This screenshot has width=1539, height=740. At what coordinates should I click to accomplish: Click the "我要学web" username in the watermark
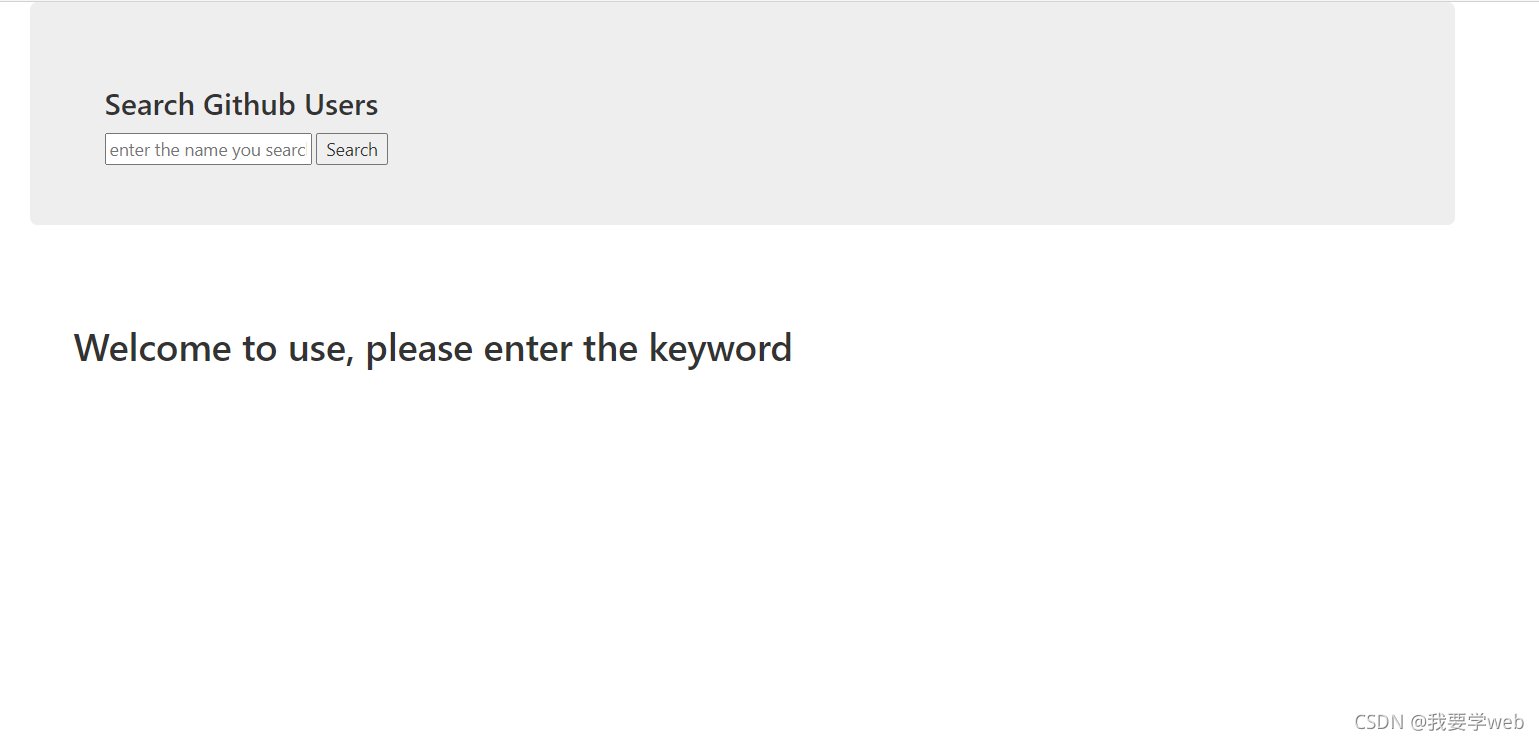coord(1476,722)
